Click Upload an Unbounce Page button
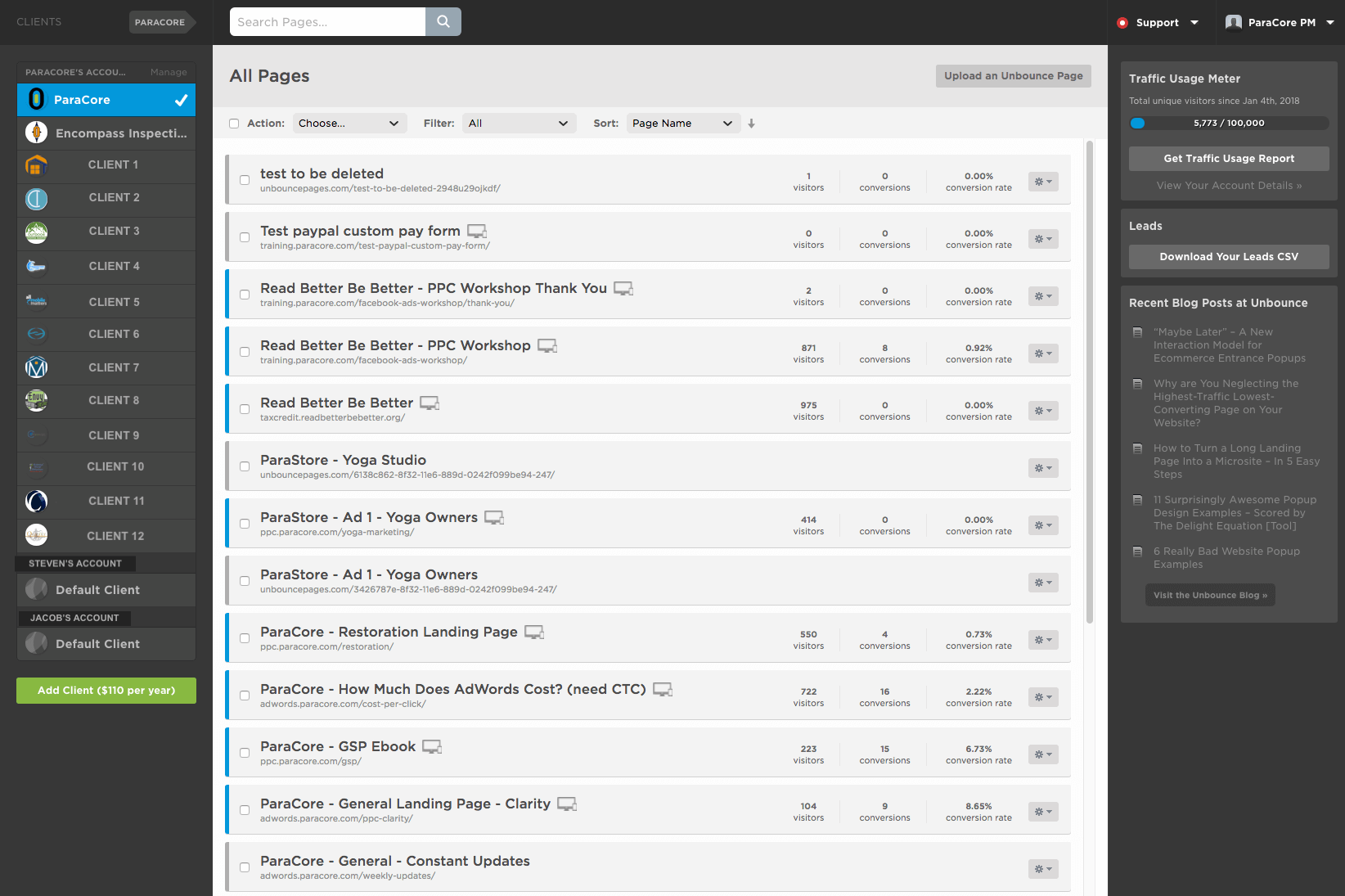Viewport: 1345px width, 896px height. click(x=1013, y=76)
